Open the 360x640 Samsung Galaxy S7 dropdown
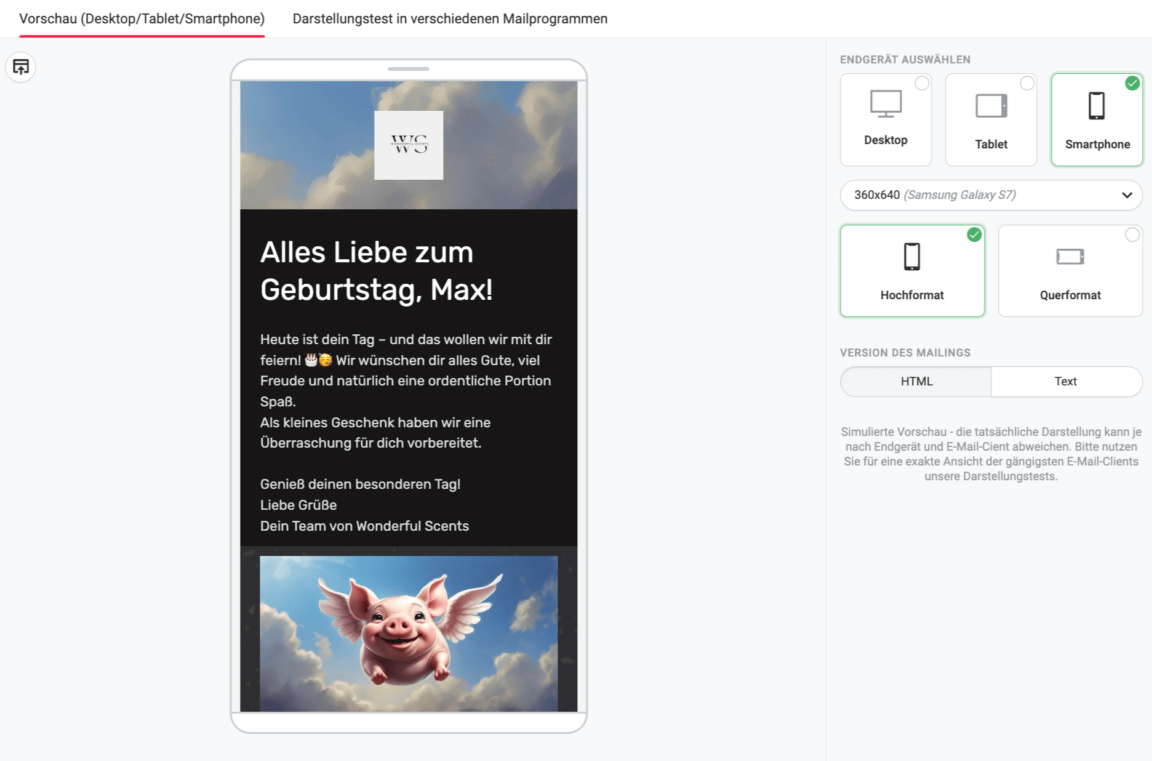This screenshot has height=761, width=1152. (990, 195)
